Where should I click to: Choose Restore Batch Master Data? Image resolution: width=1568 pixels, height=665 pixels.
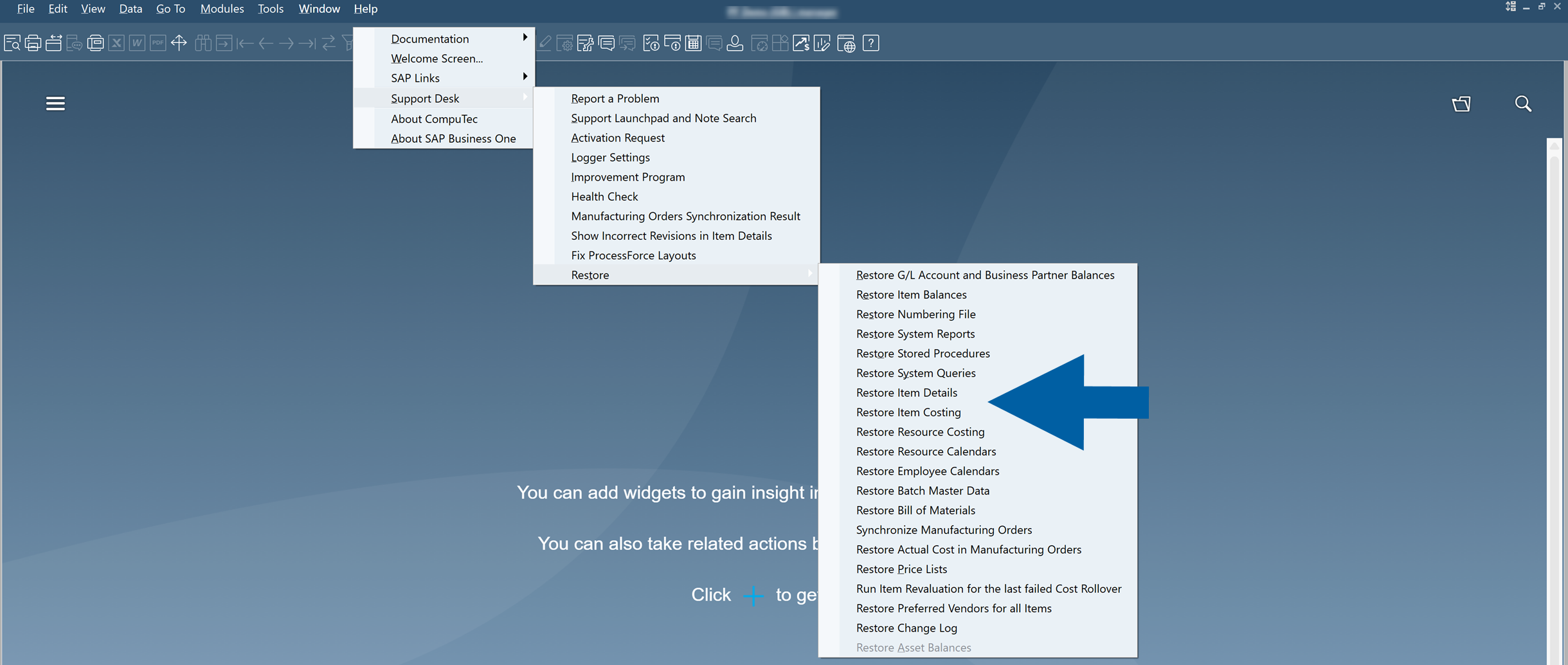click(978, 491)
